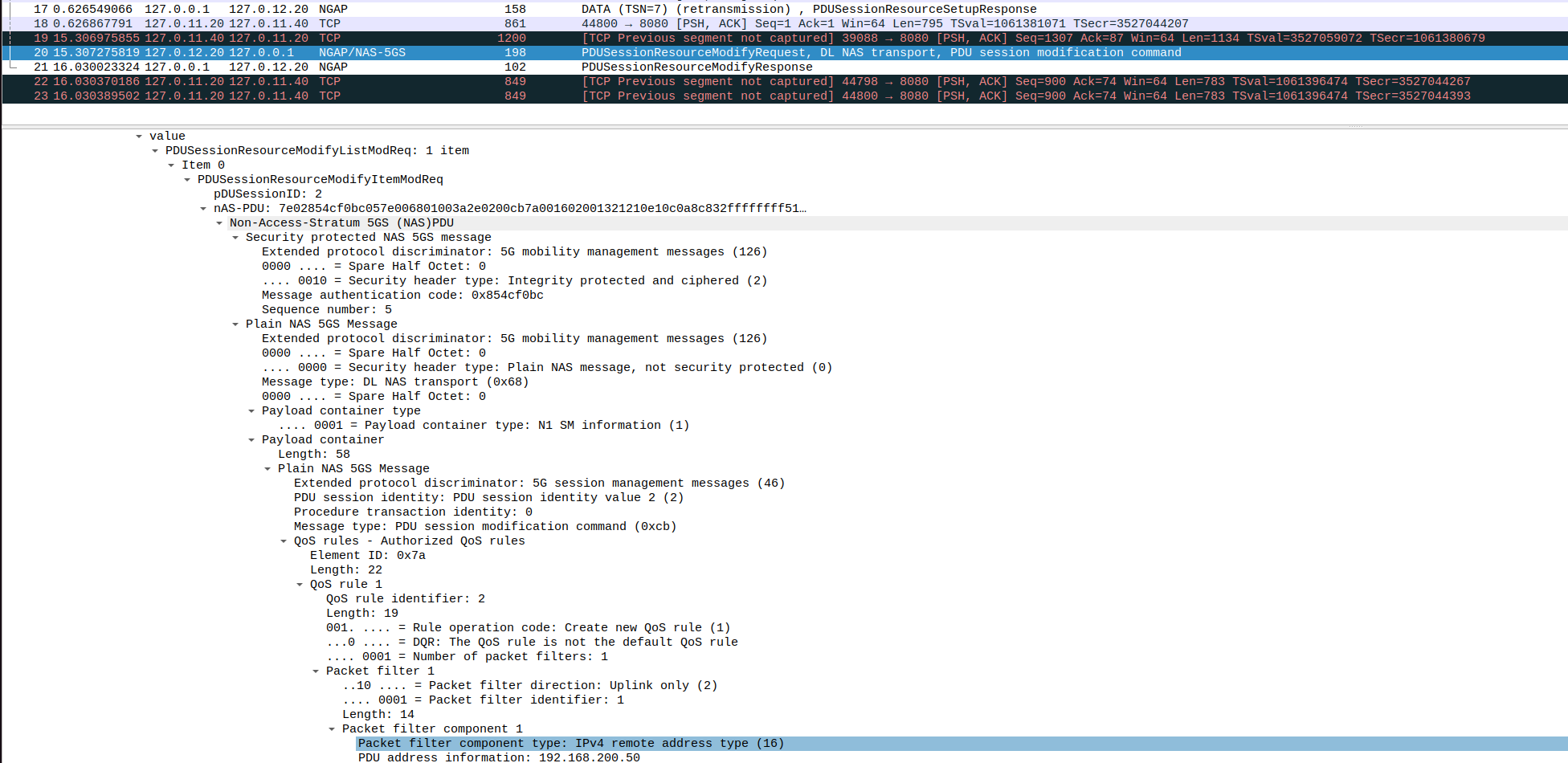Collapse the "Item 0" subtree
The image size is (1568, 763).
click(171, 165)
